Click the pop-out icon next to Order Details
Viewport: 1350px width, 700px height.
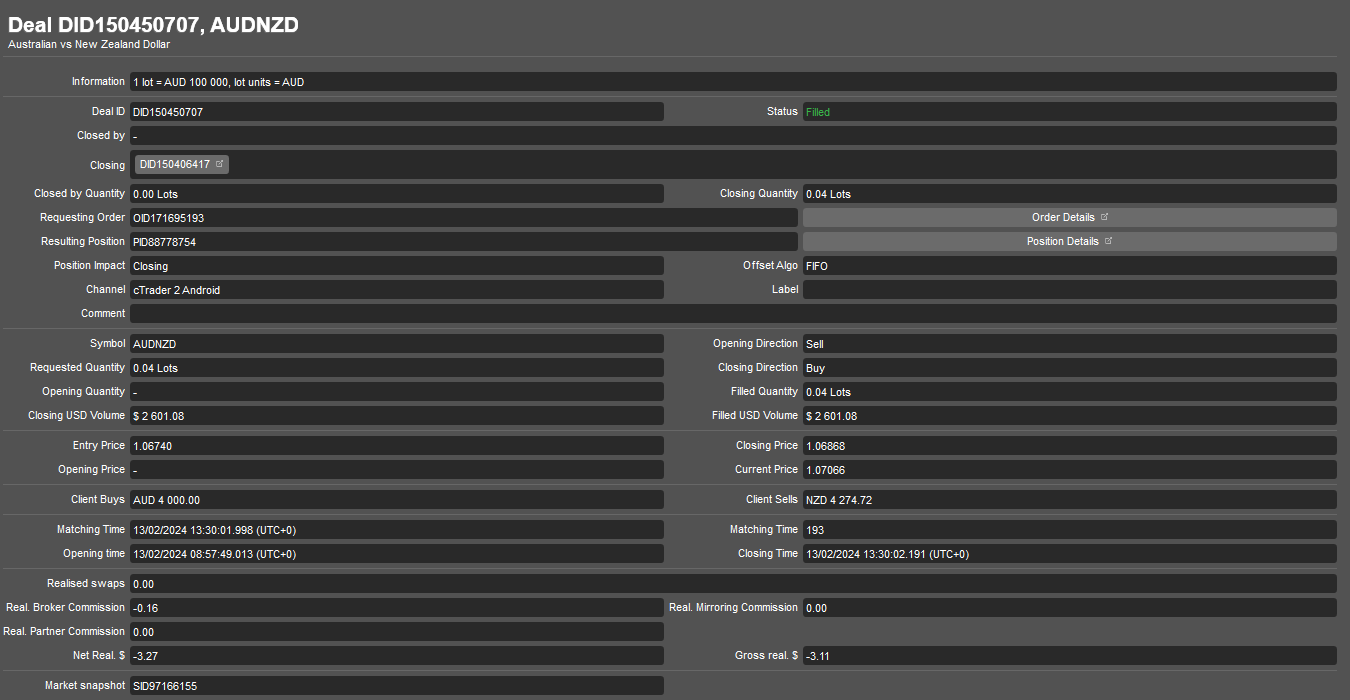pos(1105,217)
